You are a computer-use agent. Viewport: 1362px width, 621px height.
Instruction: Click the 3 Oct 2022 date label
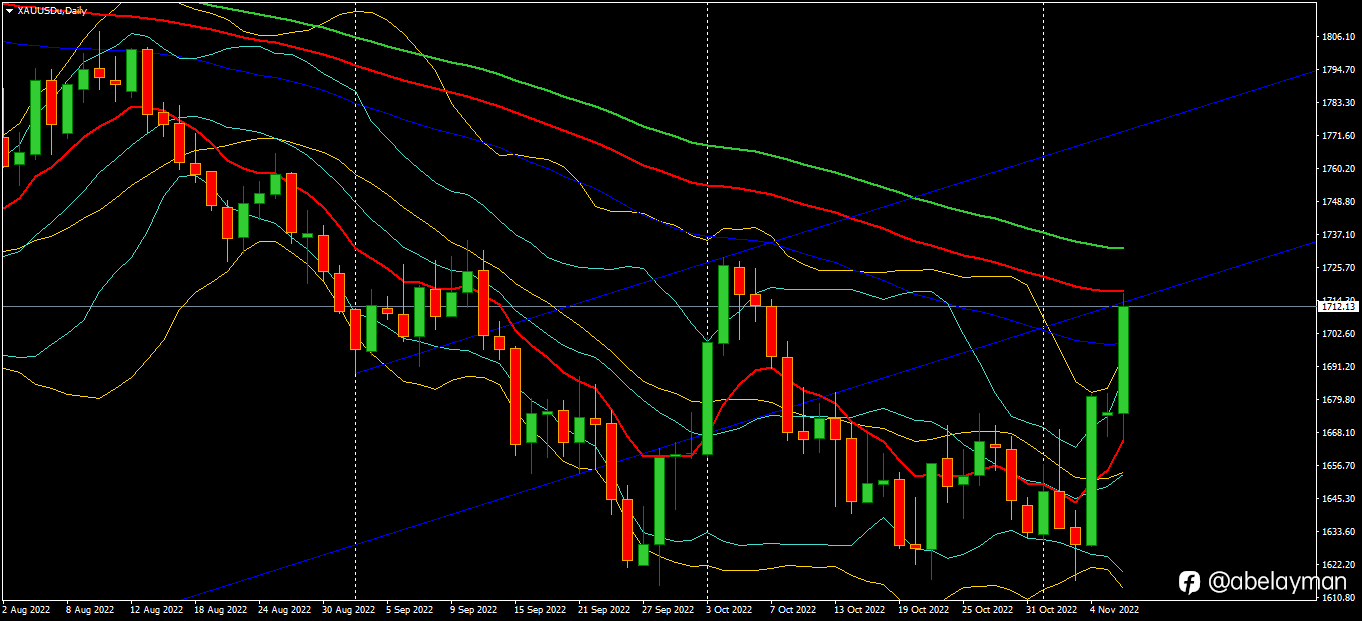730,609
